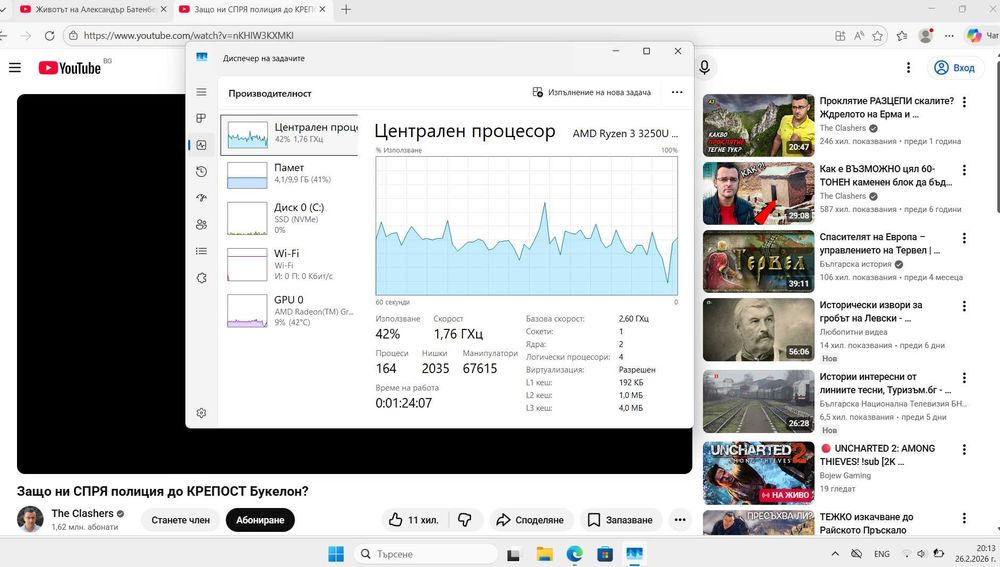Open the Users icon in Task Manager sidebar
The image size is (1000, 567).
pyautogui.click(x=202, y=225)
